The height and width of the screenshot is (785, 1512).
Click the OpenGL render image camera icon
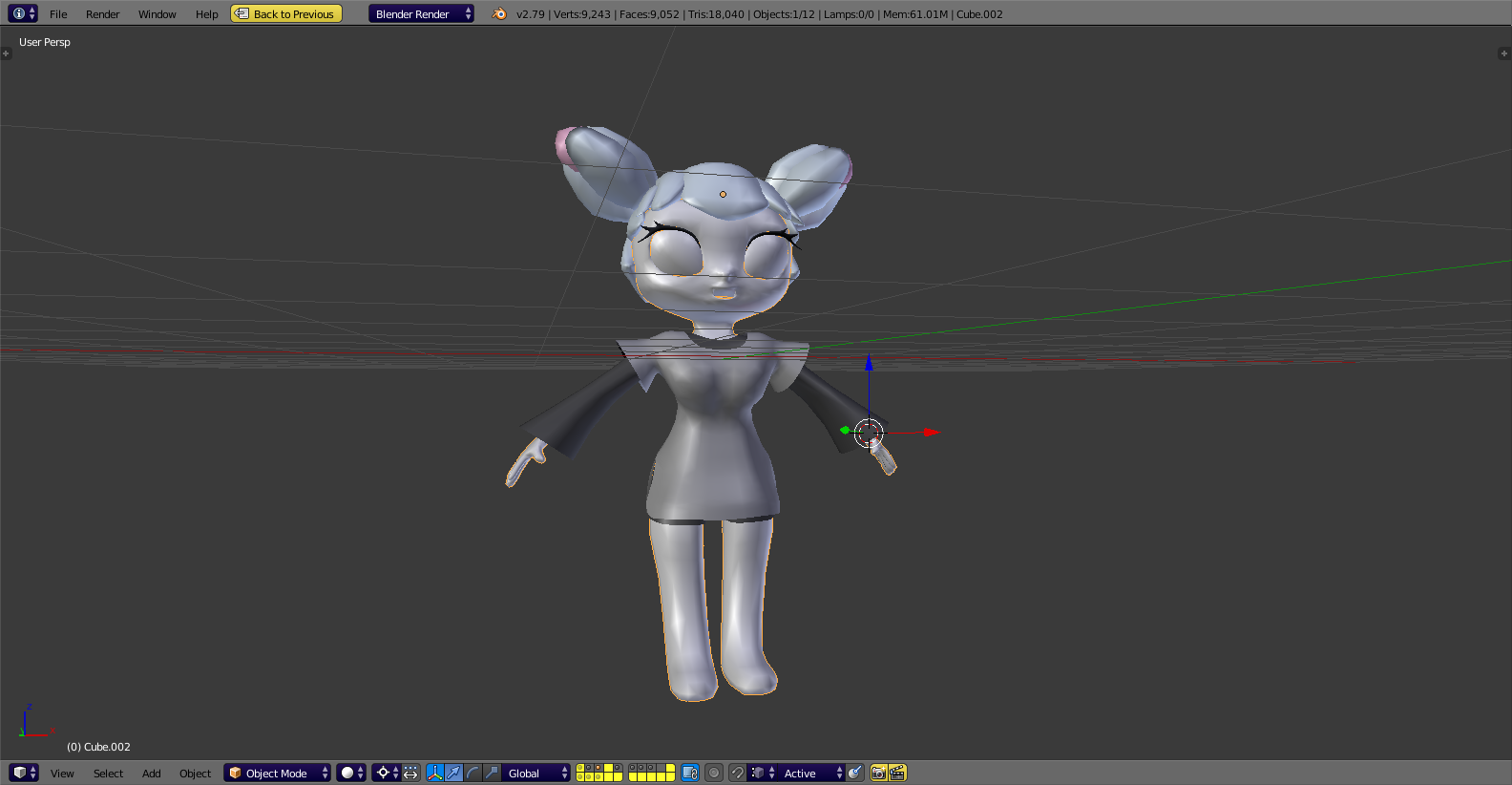[878, 773]
